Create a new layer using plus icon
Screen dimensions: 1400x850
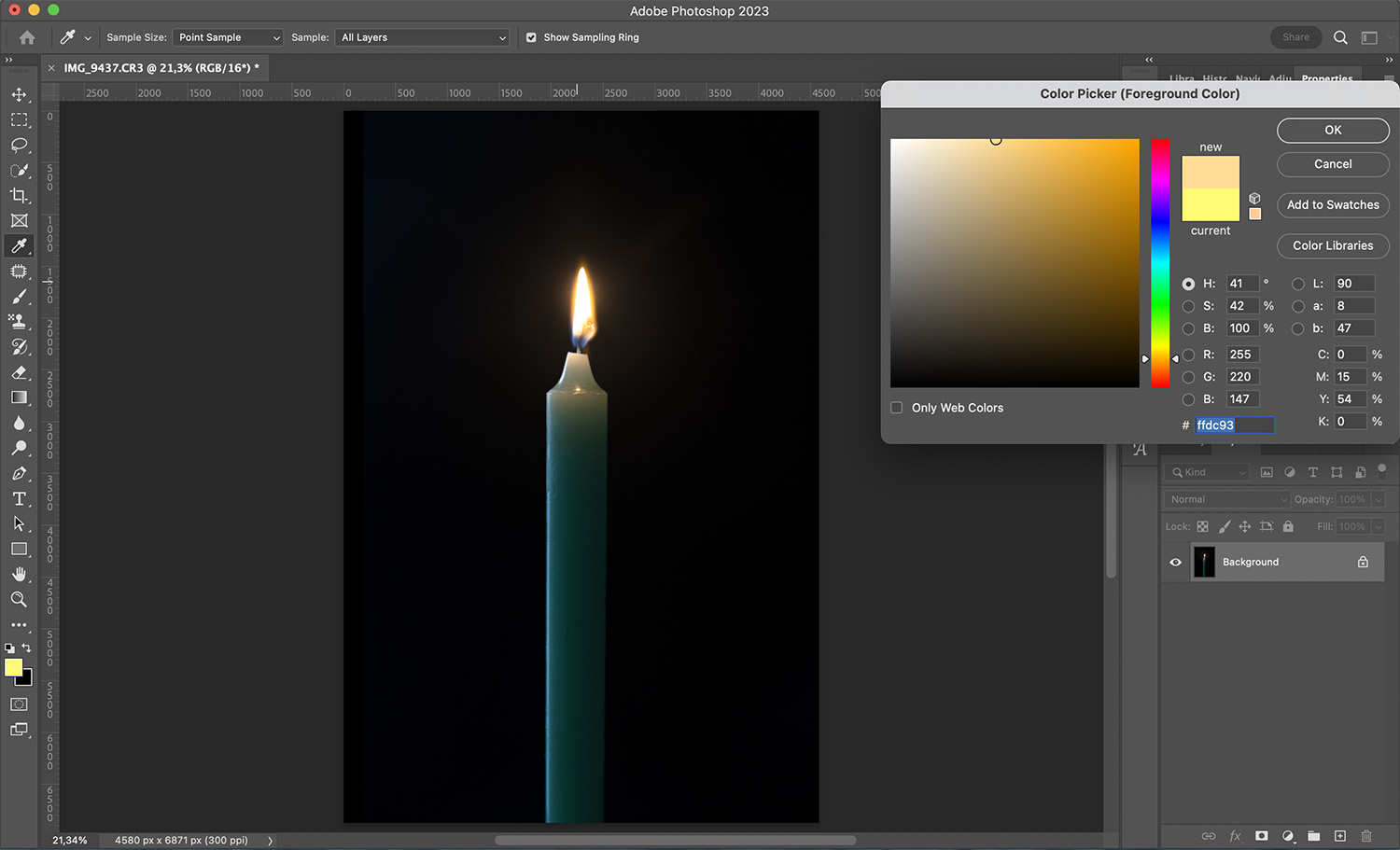pyautogui.click(x=1340, y=836)
